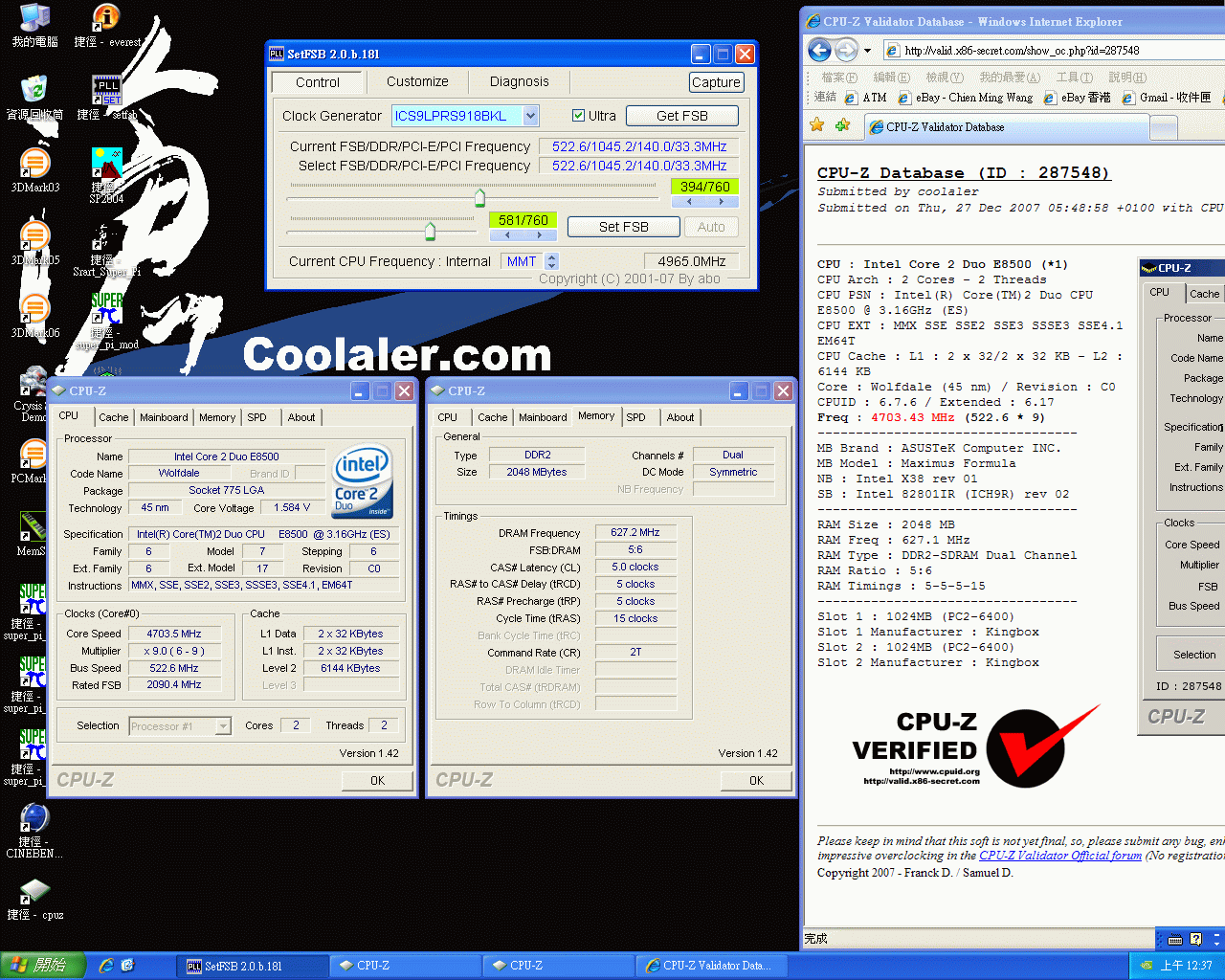This screenshot has width=1225, height=980.
Task: Open the 檔案(F) menu in Internet Explorer
Action: pos(839,77)
